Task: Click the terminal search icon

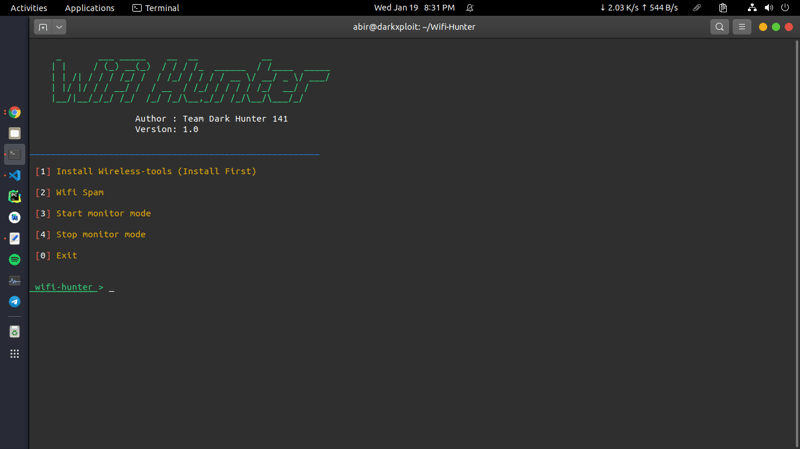Action: [x=719, y=27]
